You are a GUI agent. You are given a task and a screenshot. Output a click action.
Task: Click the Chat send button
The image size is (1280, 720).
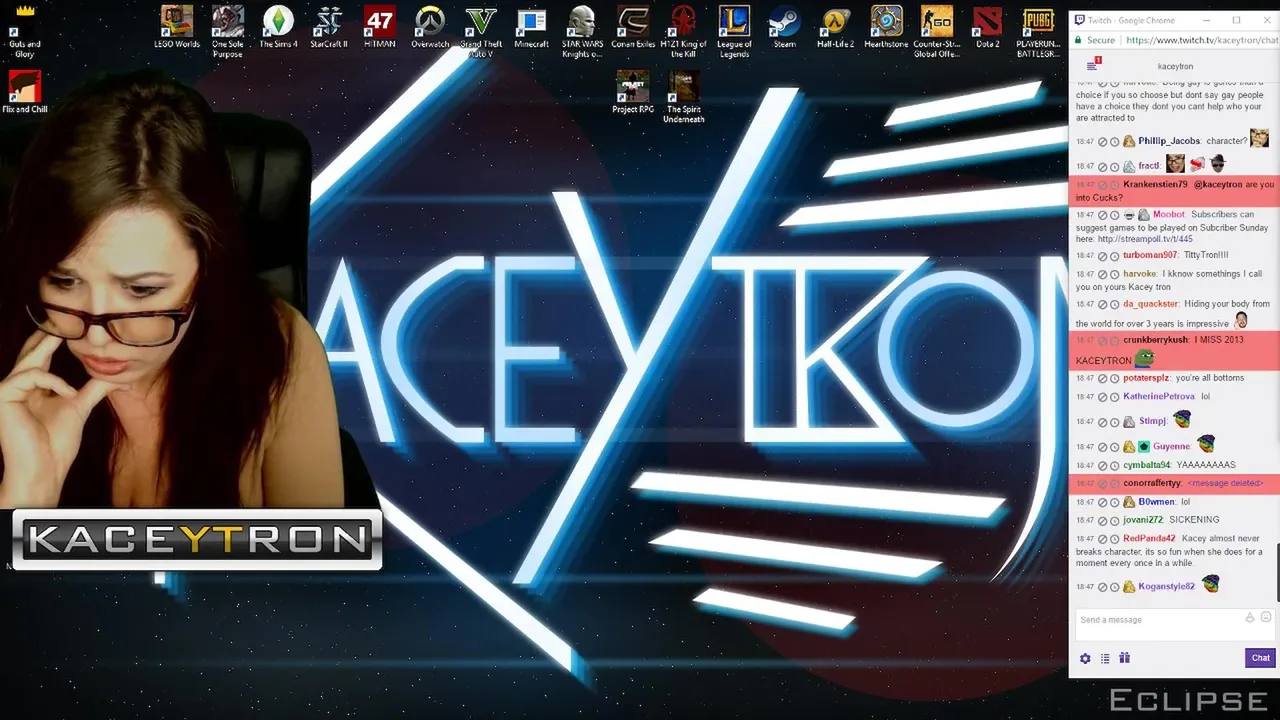click(1260, 658)
